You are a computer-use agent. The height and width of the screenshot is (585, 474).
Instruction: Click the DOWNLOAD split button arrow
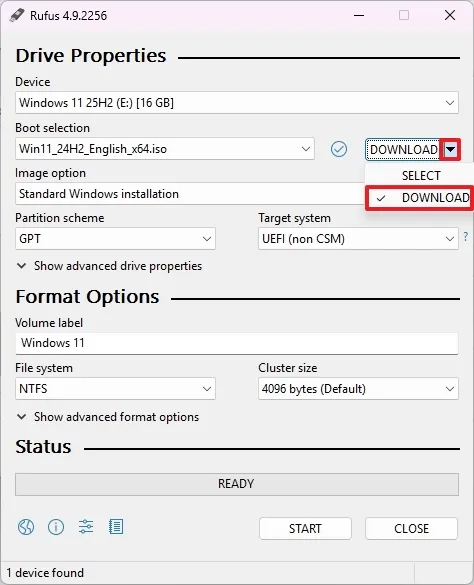coord(450,150)
